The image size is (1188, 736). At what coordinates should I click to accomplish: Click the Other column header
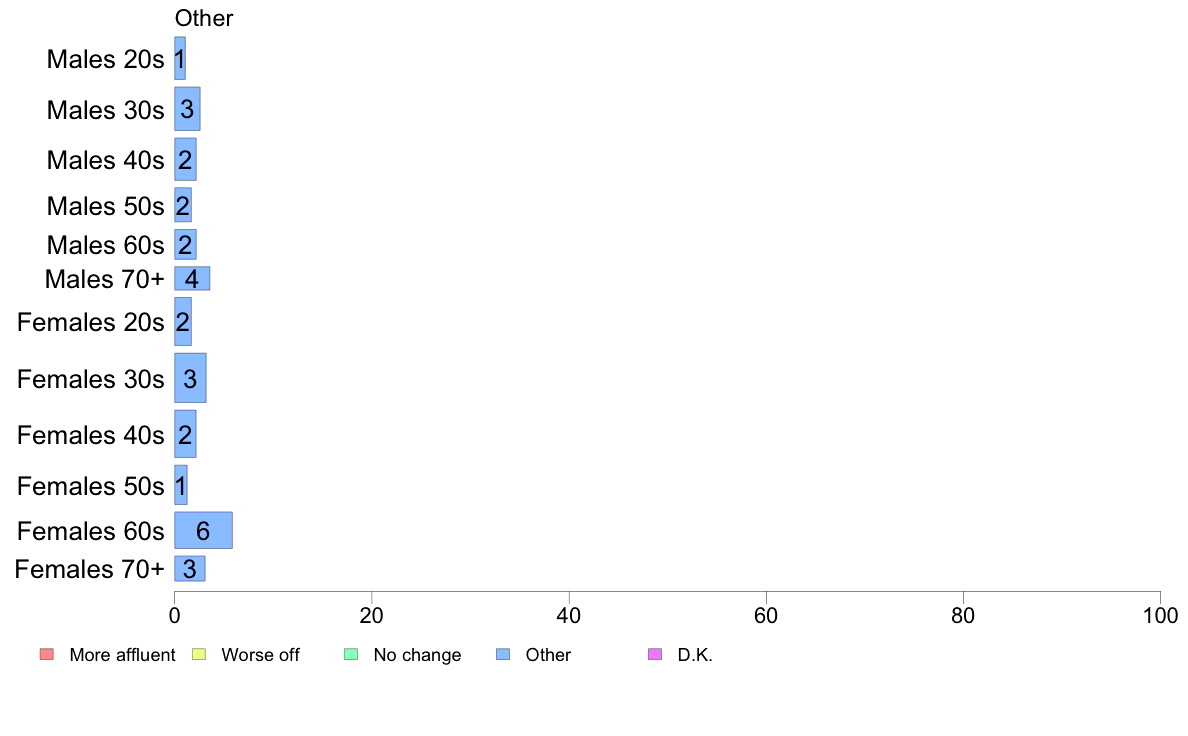[204, 18]
